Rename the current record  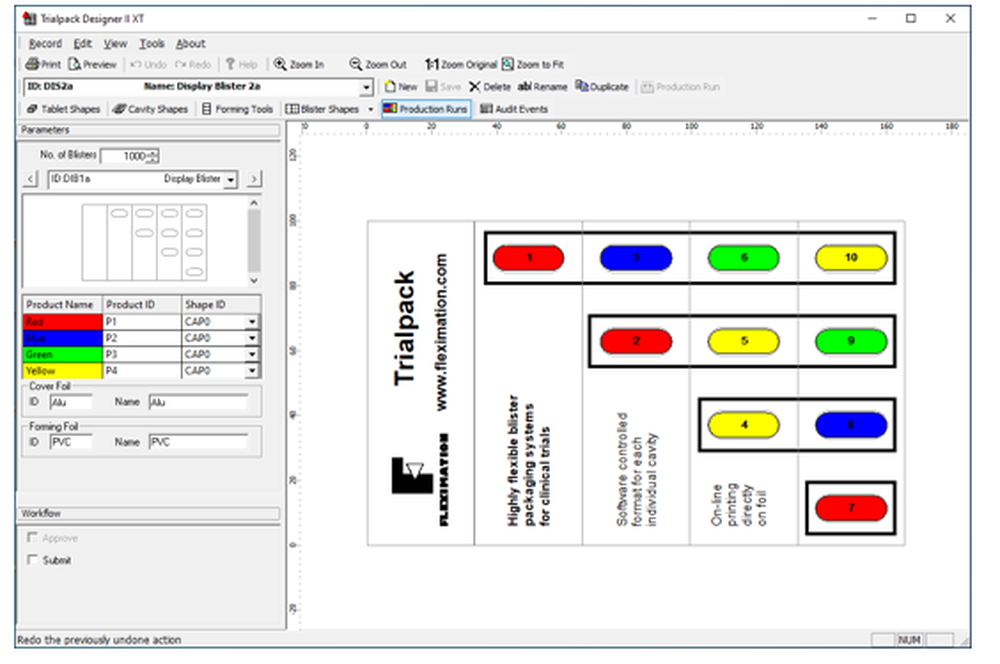pyautogui.click(x=542, y=87)
